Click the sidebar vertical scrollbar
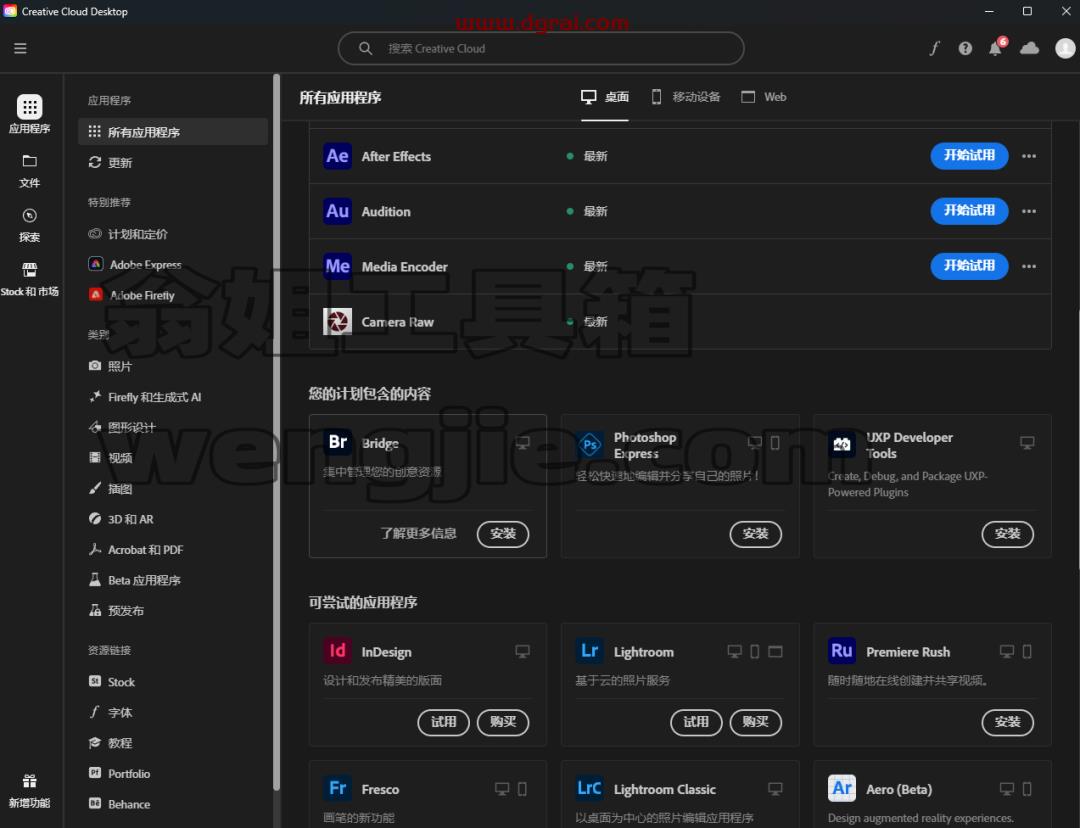 click(x=276, y=432)
